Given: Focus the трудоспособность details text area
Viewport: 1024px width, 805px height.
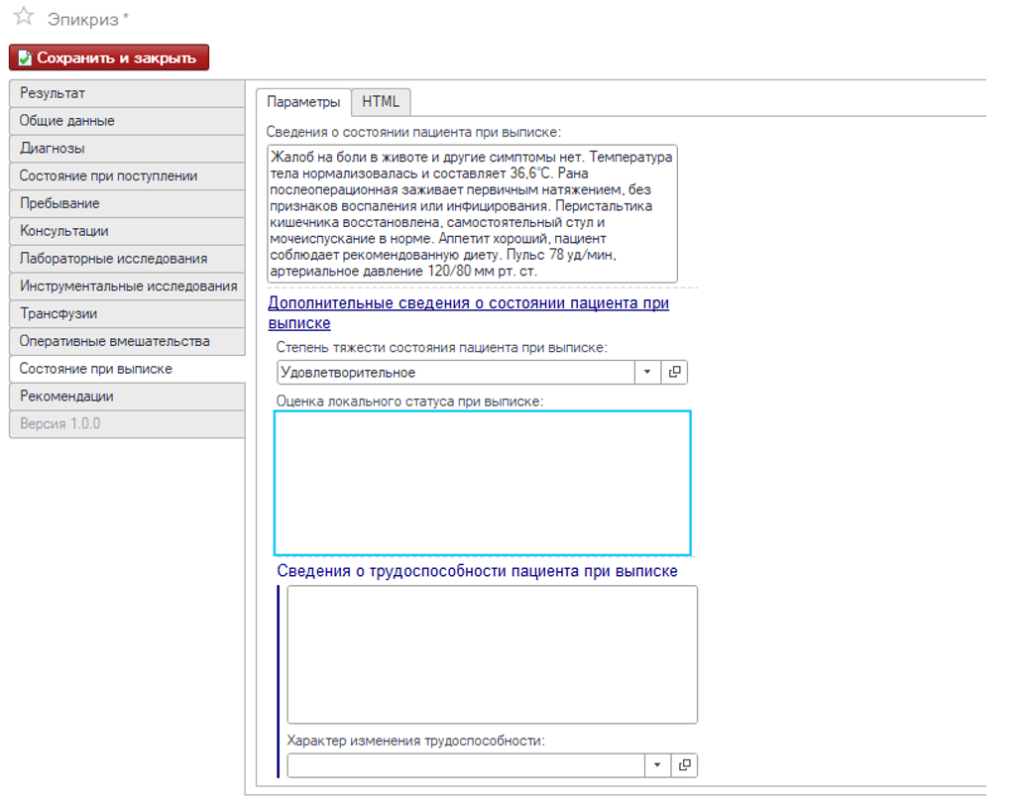Looking at the screenshot, I should click(x=492, y=654).
